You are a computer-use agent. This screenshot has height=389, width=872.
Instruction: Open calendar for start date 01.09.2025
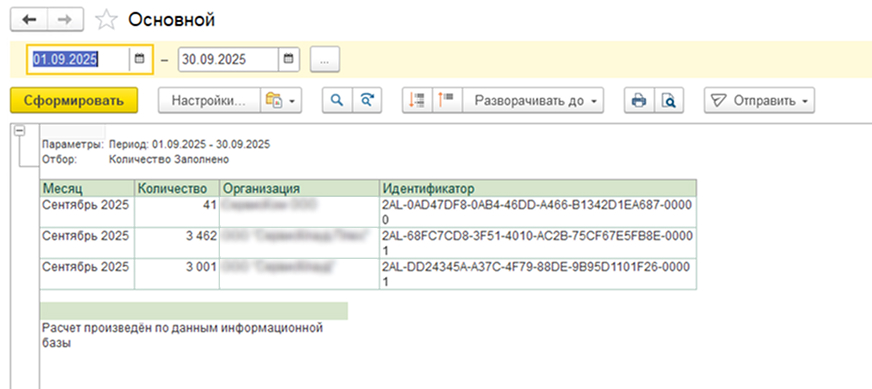140,58
